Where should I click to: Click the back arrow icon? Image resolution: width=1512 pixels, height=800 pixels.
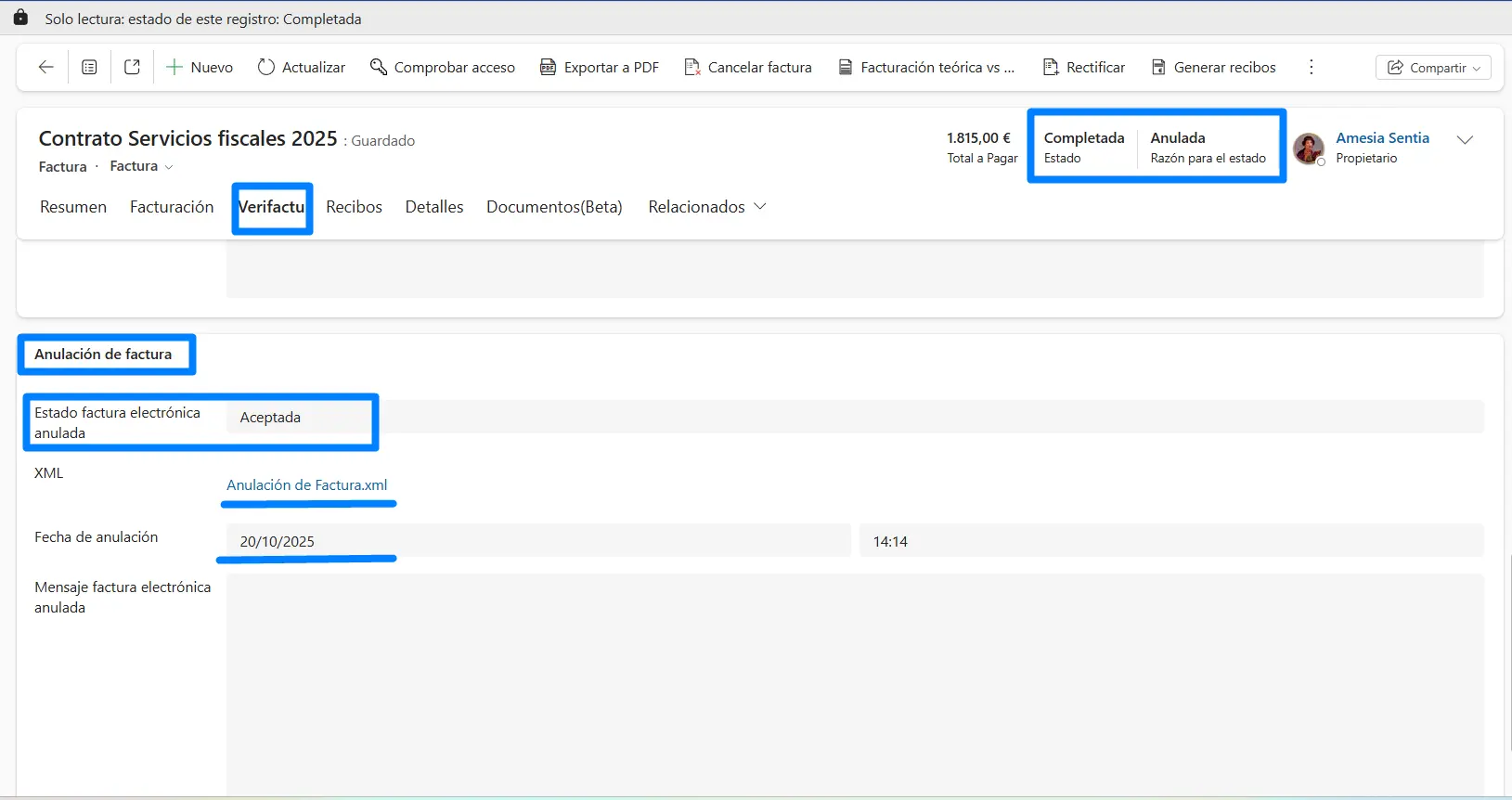coord(45,67)
